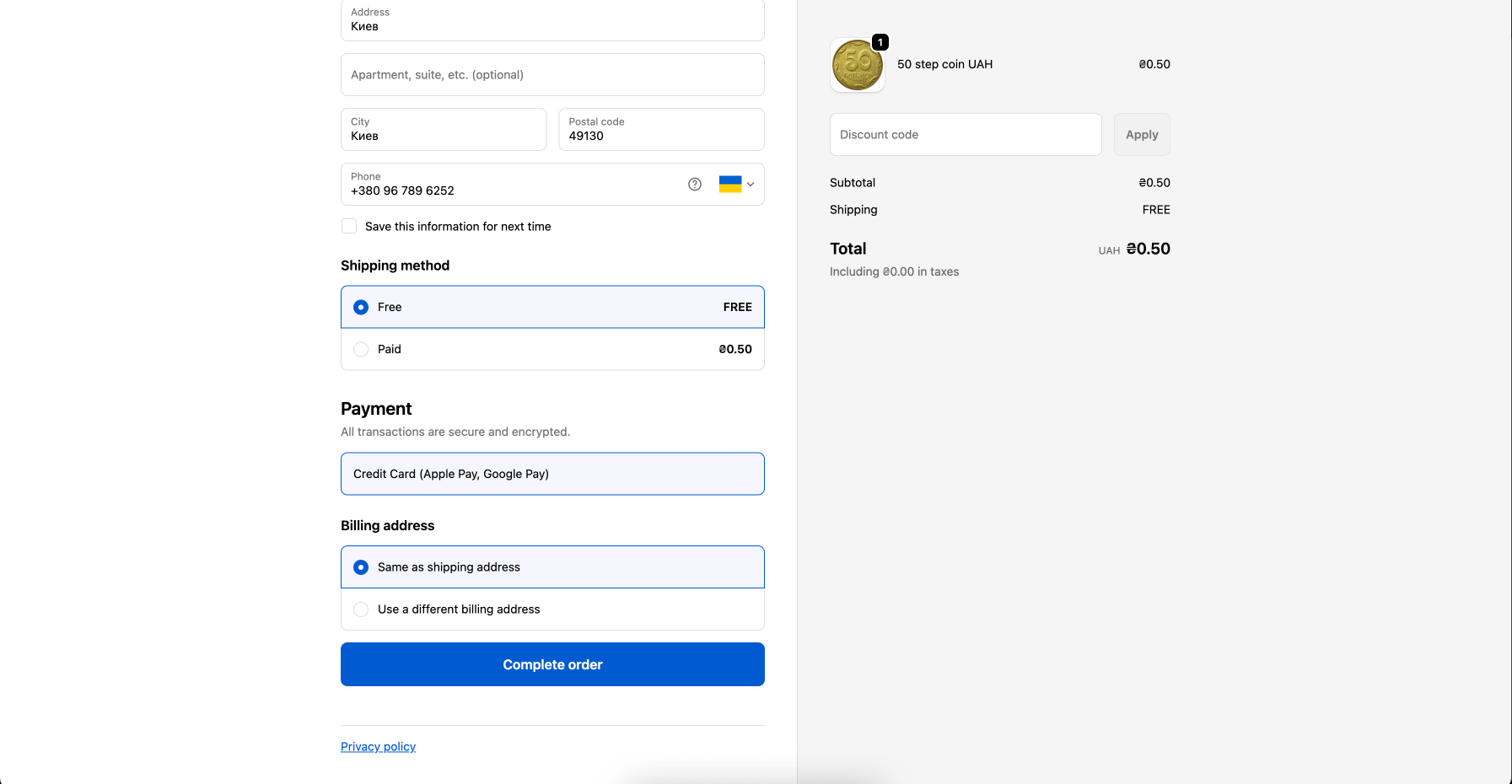Choose Same as shipping address option
This screenshot has width=1512, height=784.
point(361,567)
